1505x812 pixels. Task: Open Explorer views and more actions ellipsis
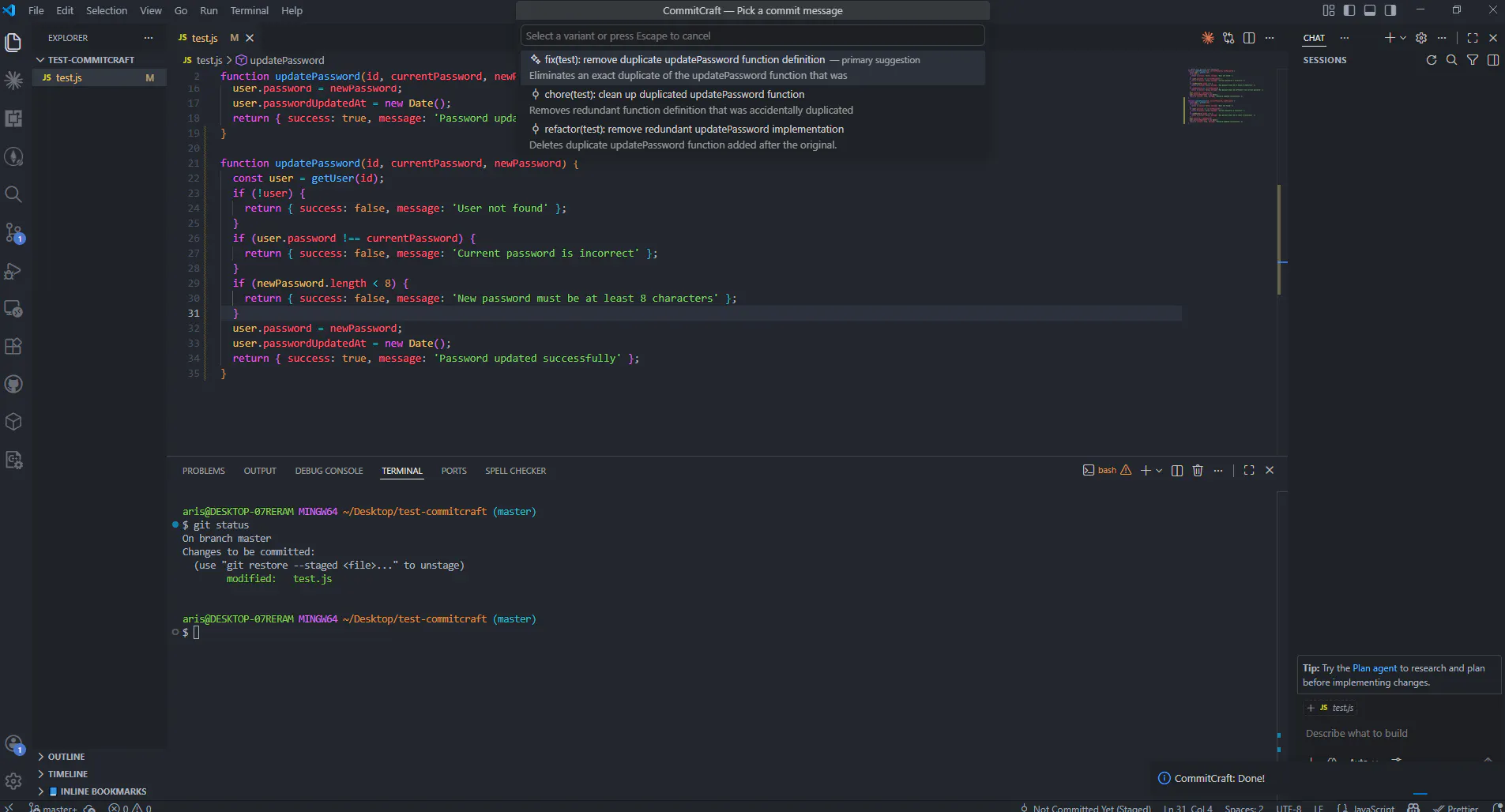point(149,38)
